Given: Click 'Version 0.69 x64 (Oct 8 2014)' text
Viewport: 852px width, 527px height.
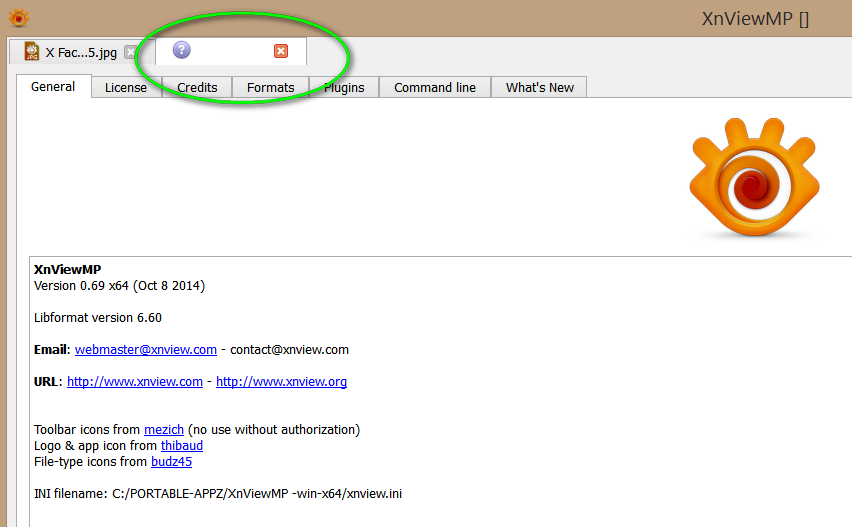Looking at the screenshot, I should pyautogui.click(x=120, y=286).
